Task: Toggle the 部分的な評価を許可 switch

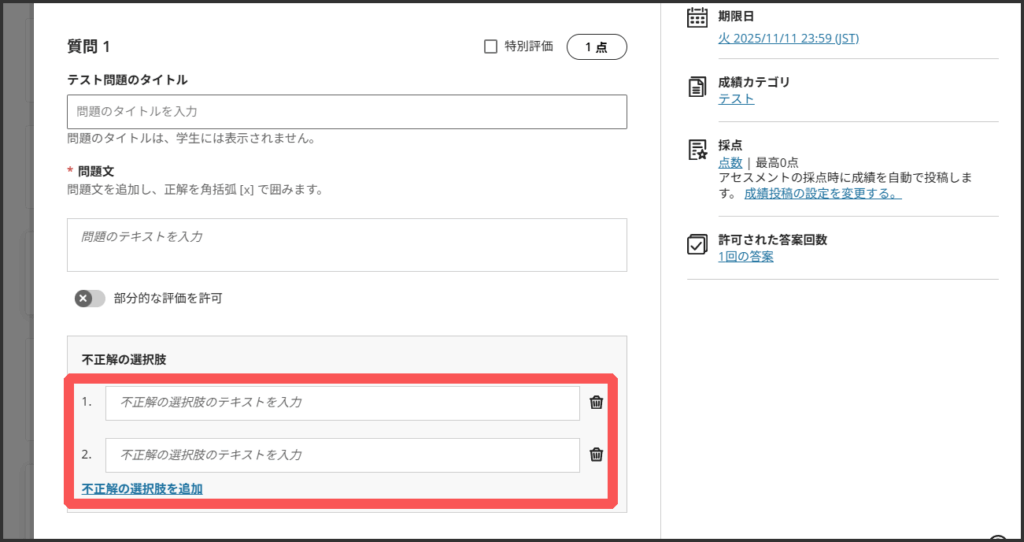Action: [x=90, y=298]
